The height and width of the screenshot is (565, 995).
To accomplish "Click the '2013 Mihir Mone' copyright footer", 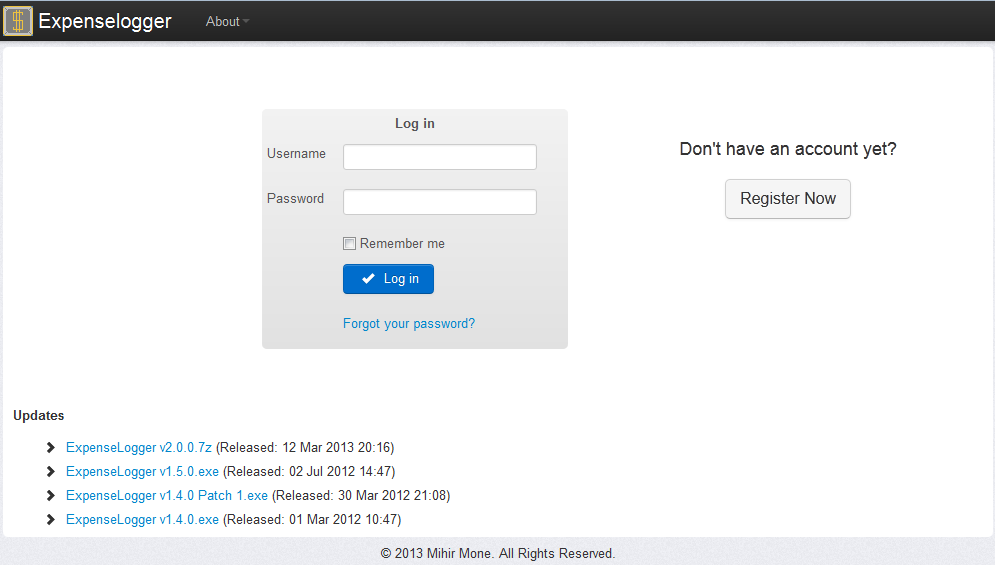I will pyautogui.click(x=498, y=554).
